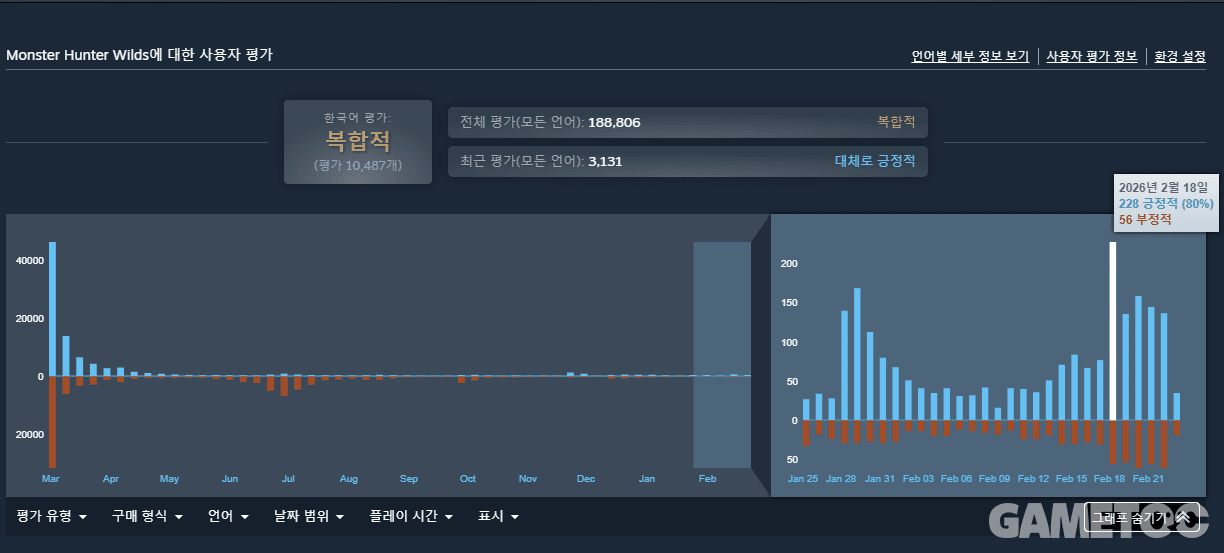Expand the 평가 유형 filter dropdown
This screenshot has height=553, width=1224.
point(52,516)
